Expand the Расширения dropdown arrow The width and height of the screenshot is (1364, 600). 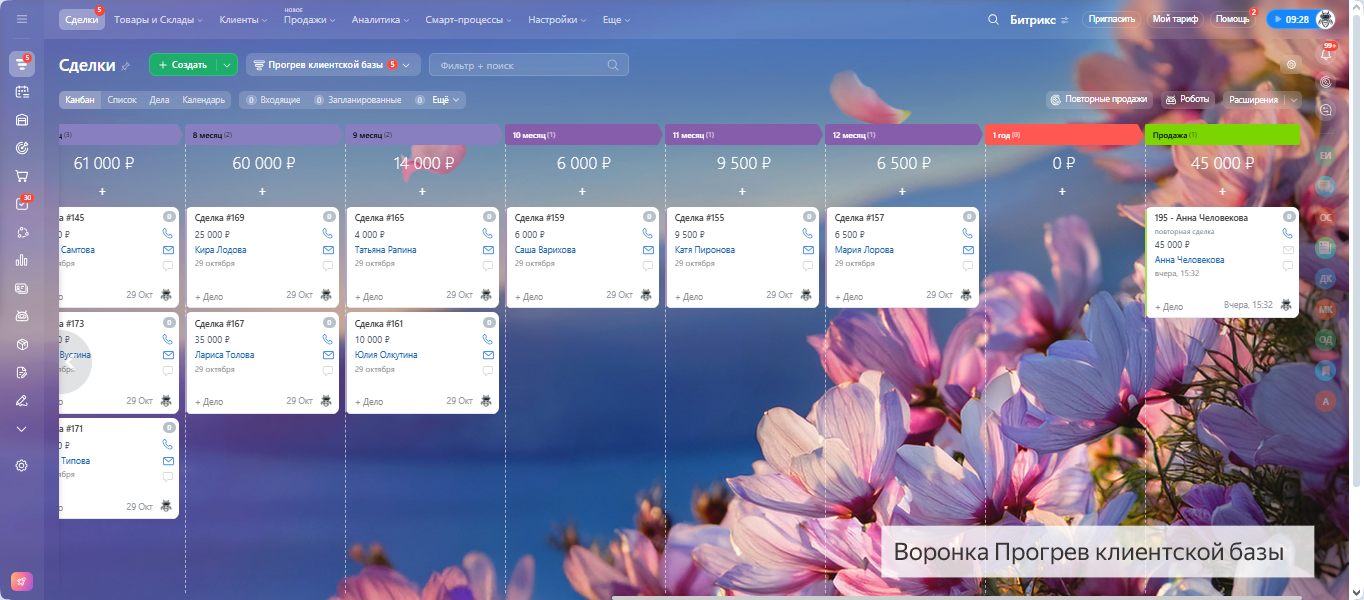click(x=1293, y=100)
